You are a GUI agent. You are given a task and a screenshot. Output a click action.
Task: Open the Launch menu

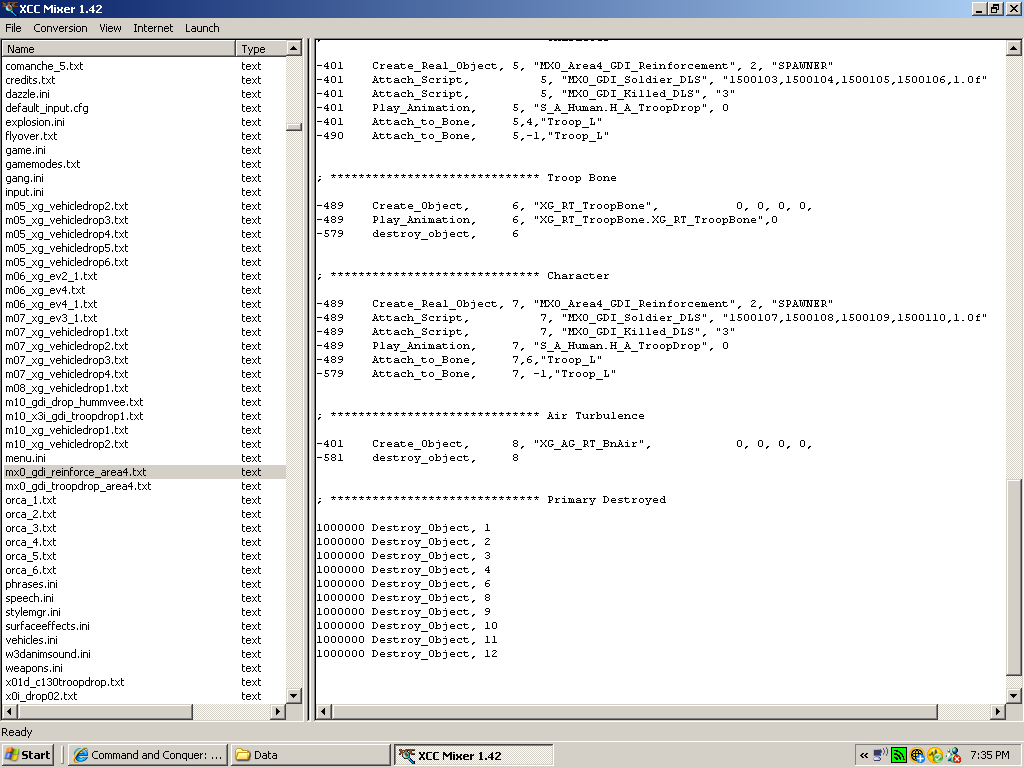pos(202,28)
